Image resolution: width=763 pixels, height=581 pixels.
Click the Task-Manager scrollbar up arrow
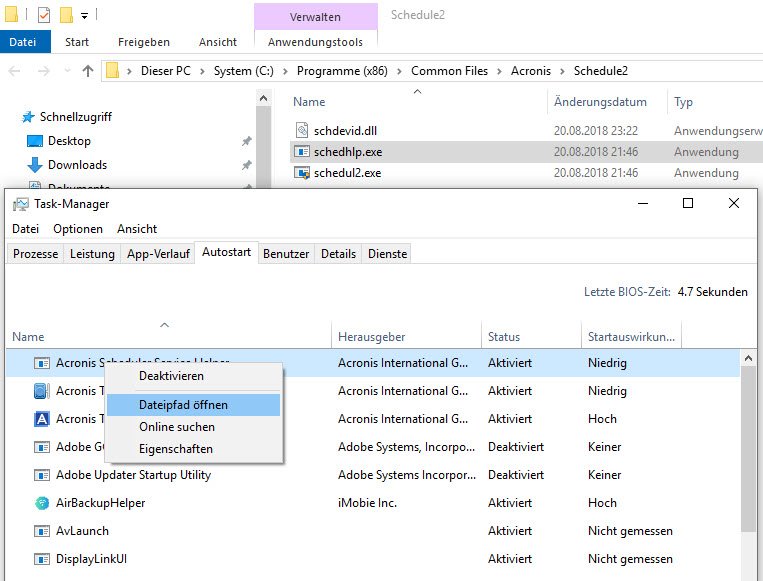pyautogui.click(x=748, y=359)
